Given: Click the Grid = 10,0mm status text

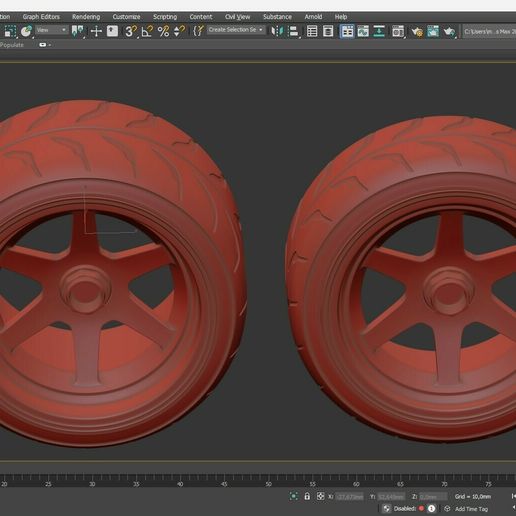Looking at the screenshot, I should [473, 497].
